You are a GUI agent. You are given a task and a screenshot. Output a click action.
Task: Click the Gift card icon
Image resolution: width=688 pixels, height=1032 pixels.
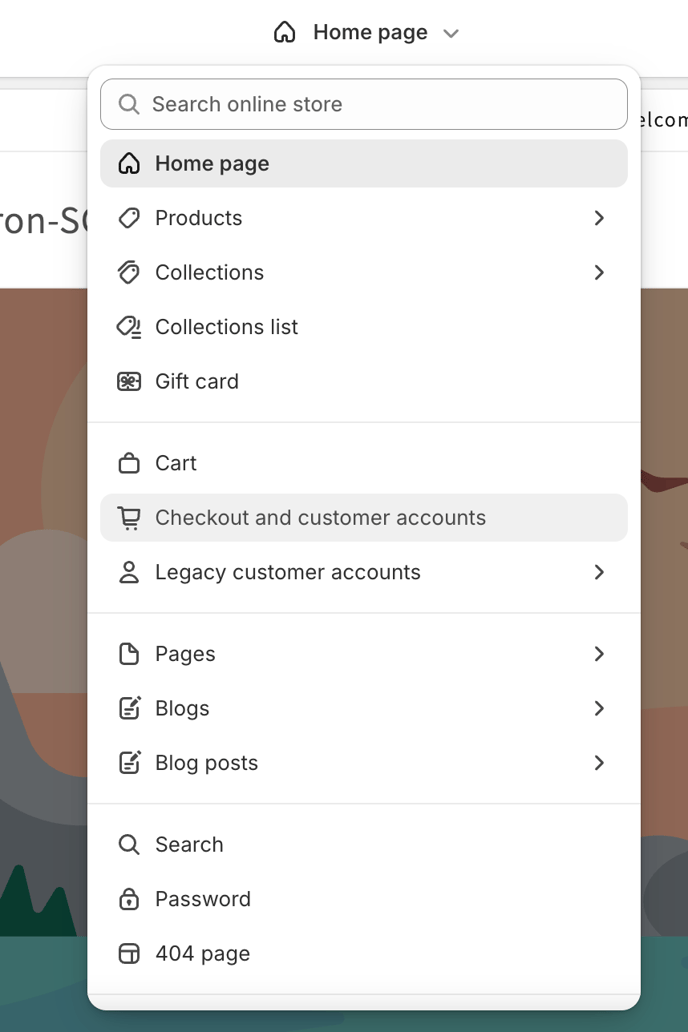tap(129, 382)
